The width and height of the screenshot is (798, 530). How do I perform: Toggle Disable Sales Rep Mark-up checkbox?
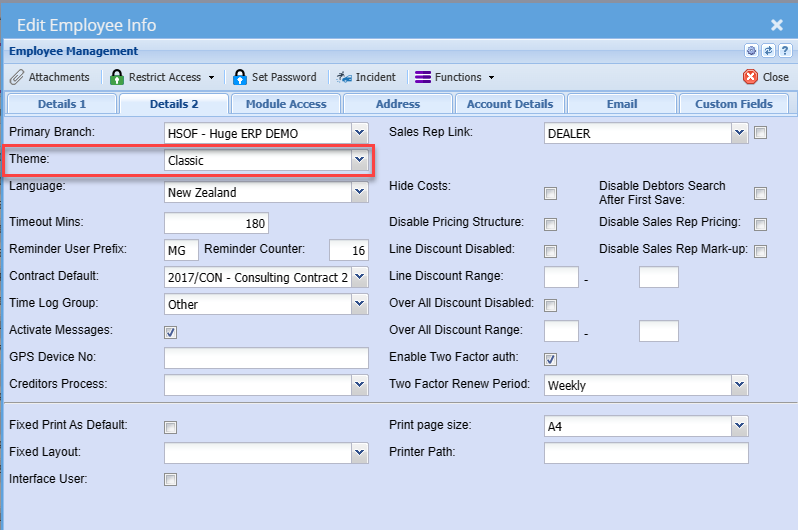760,252
